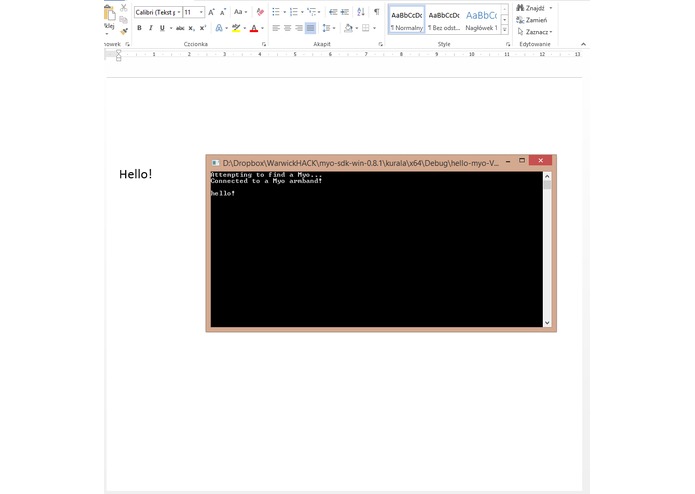Viewport: 695px width, 494px height.
Task: Open the Style pane dialog launcher
Action: 508,44
